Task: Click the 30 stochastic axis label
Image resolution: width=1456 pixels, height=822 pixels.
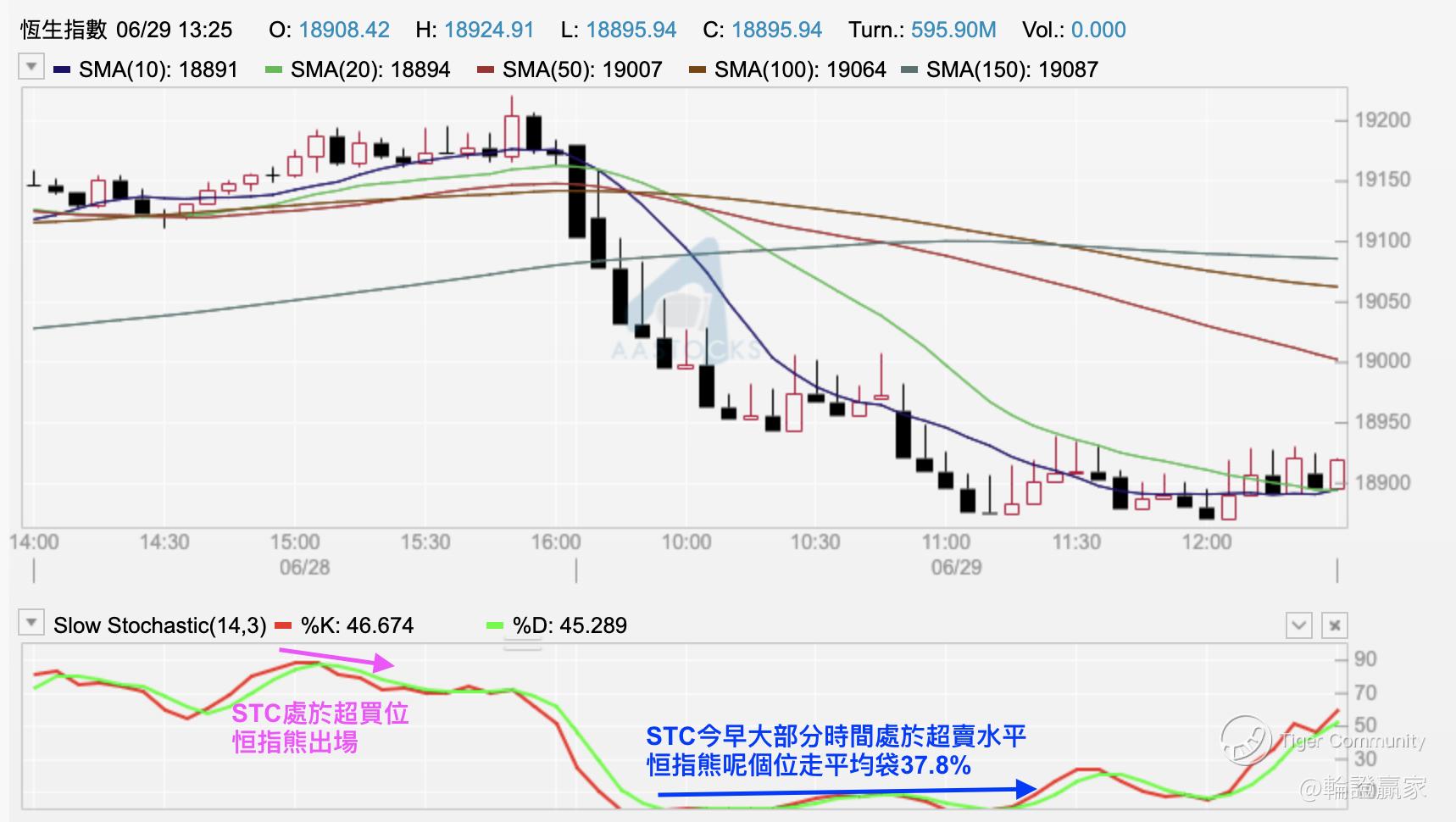Action: click(x=1365, y=759)
